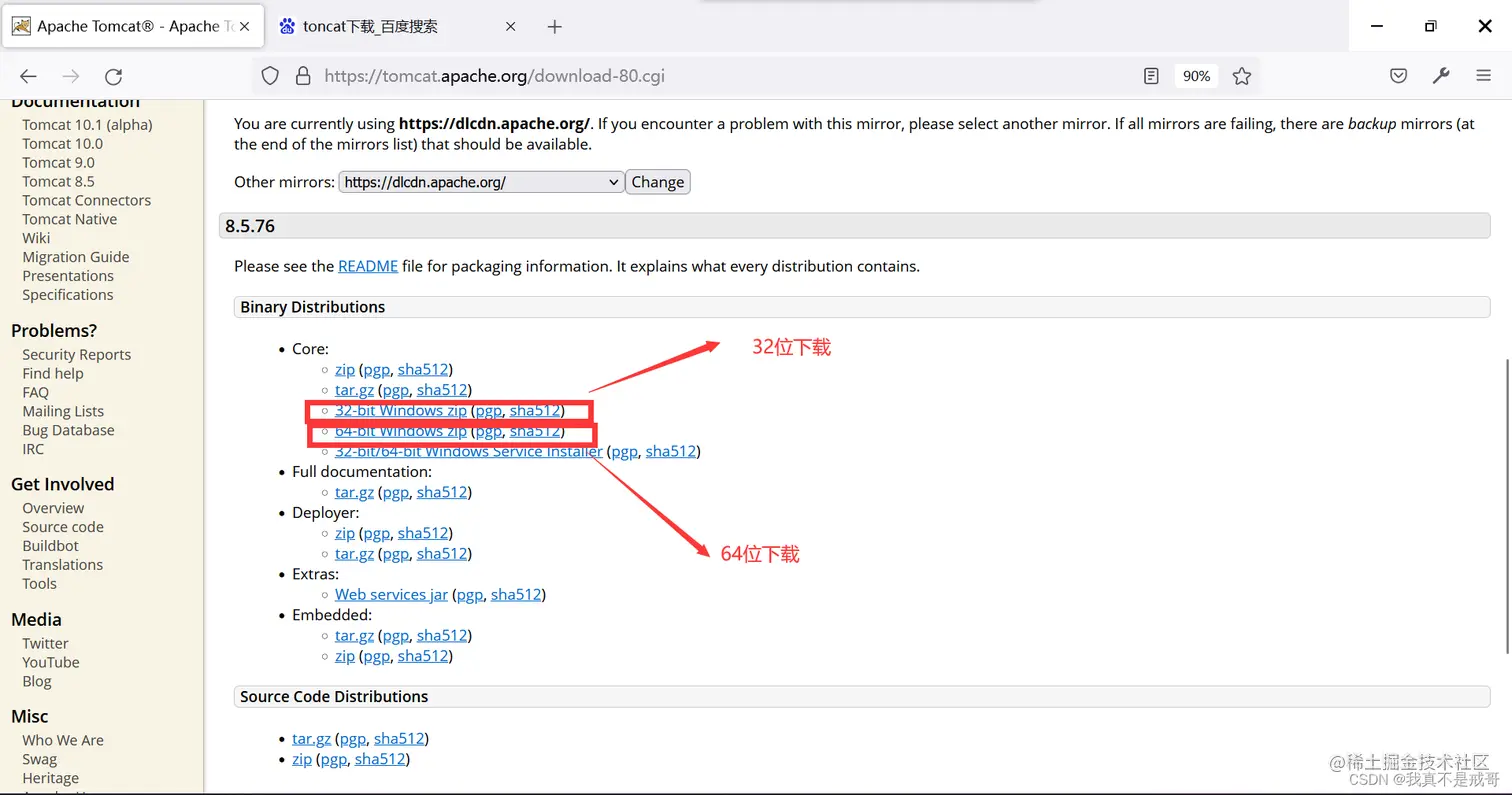The width and height of the screenshot is (1512, 795).
Task: Open the Specifications link
Action: 67,295
